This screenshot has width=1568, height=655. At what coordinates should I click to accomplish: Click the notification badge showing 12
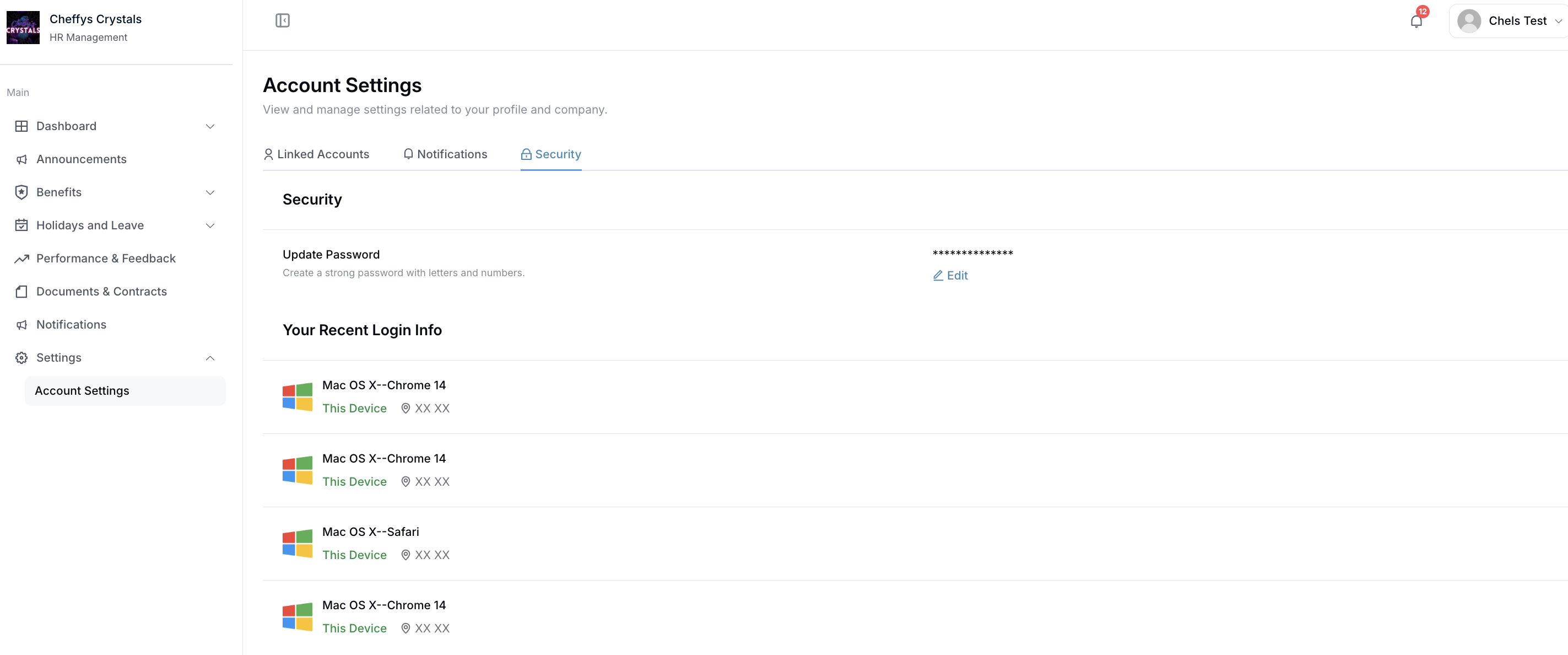[x=1423, y=11]
